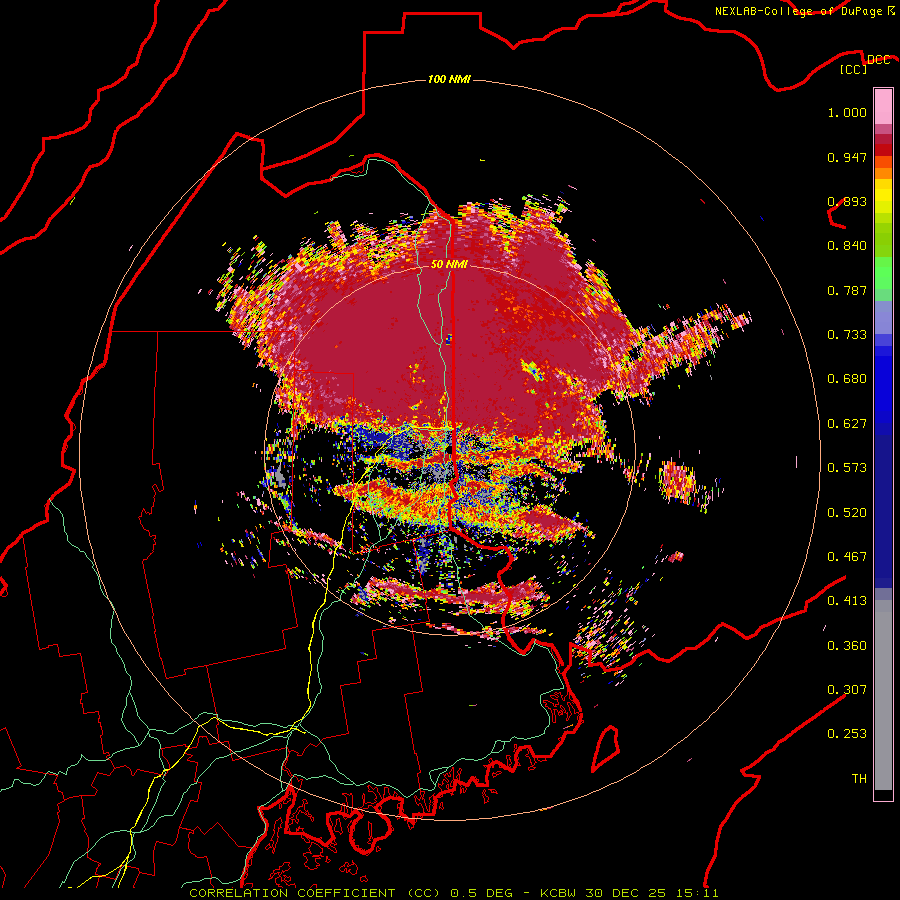Viewport: 900px width, 900px height.
Task: Click the 0.307 scale value
Action: pos(847,690)
